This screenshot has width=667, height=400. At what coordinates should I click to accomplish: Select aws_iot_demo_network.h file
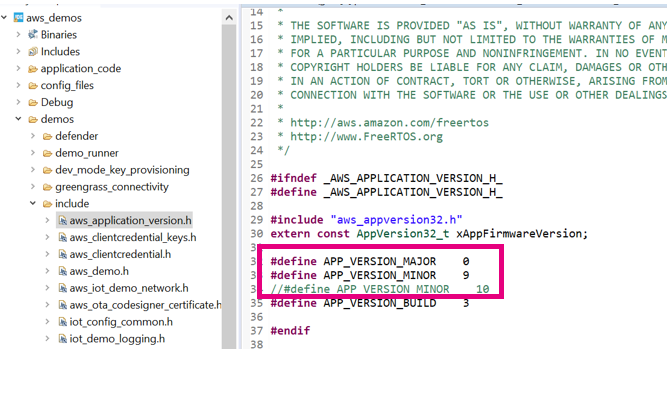click(x=129, y=288)
